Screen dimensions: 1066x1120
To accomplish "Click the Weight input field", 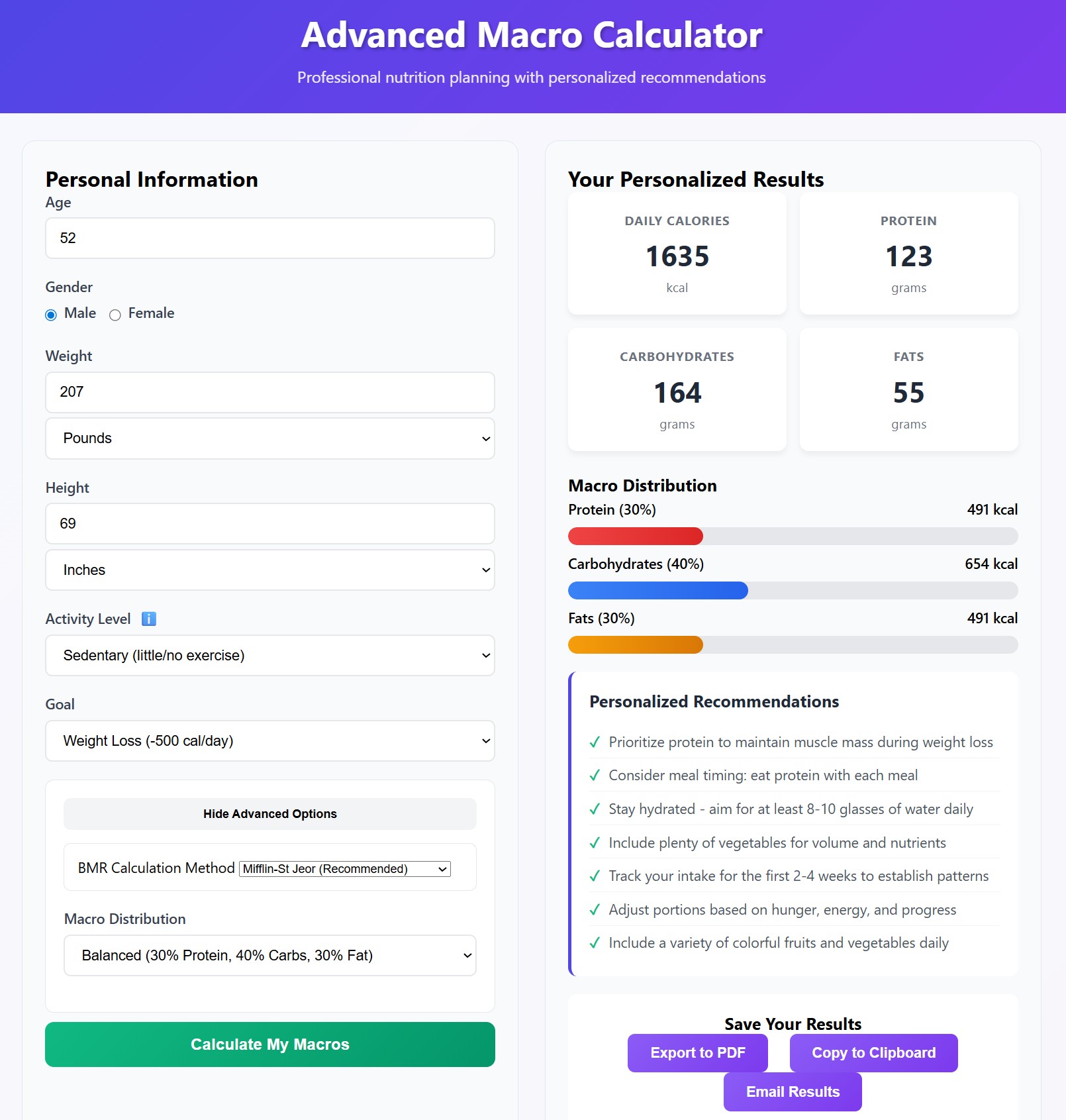I will (x=269, y=392).
